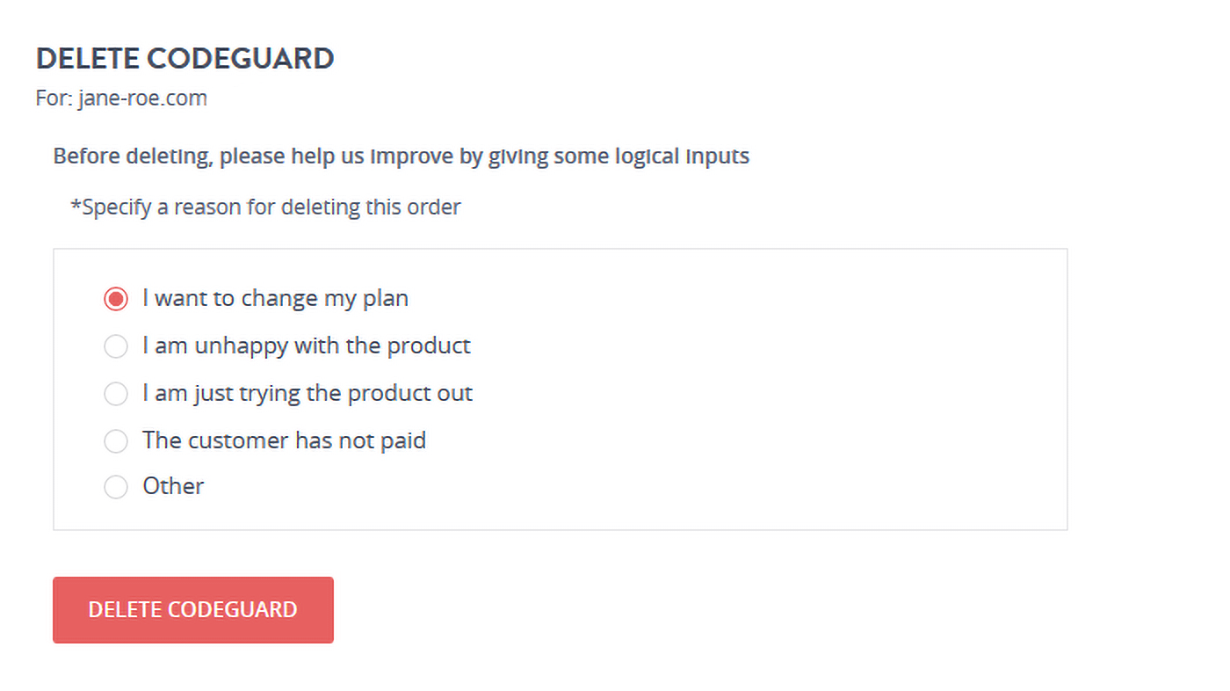
Task: Click the empty space inside the reasons box
Action: (x=770, y=390)
